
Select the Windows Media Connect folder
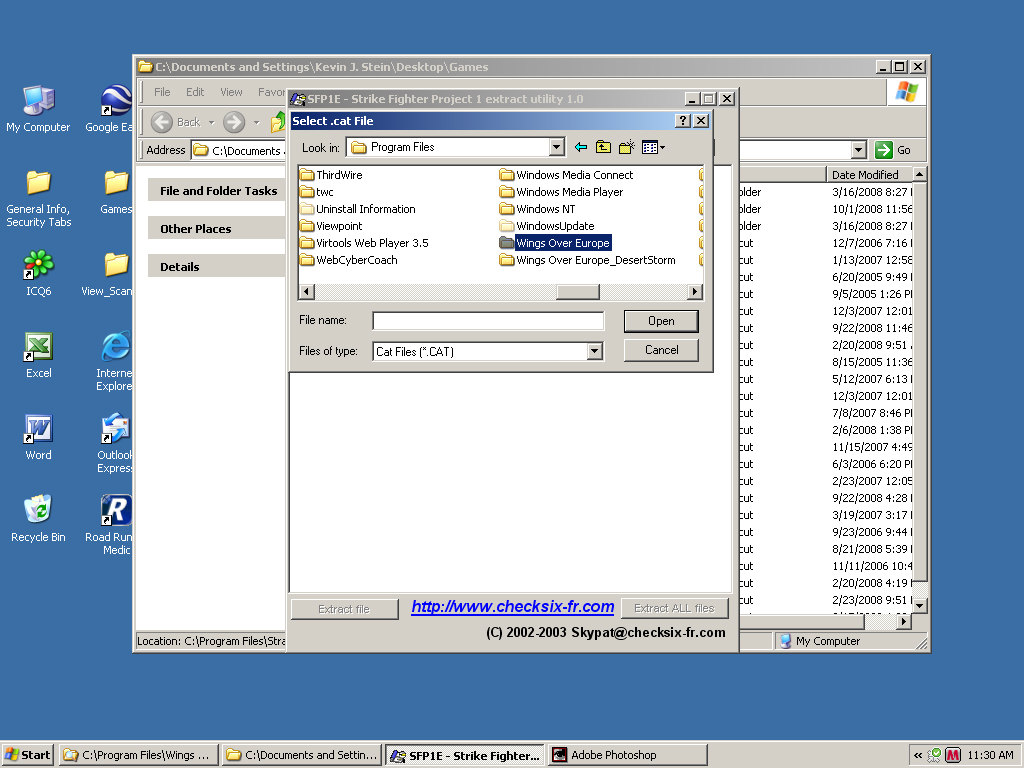point(566,175)
